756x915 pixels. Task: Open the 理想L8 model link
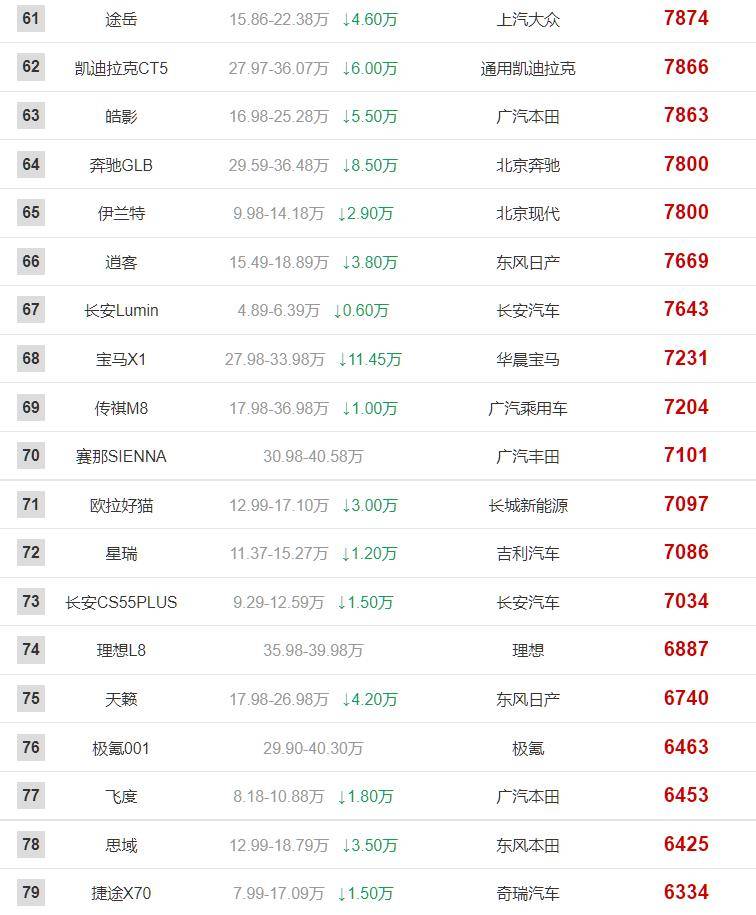(121, 650)
